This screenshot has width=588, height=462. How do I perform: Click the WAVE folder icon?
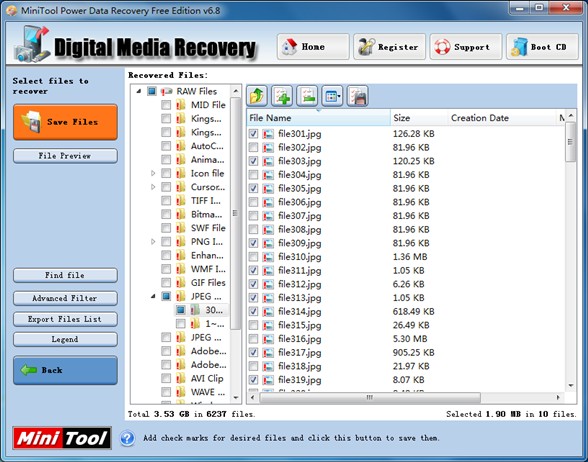[181, 392]
